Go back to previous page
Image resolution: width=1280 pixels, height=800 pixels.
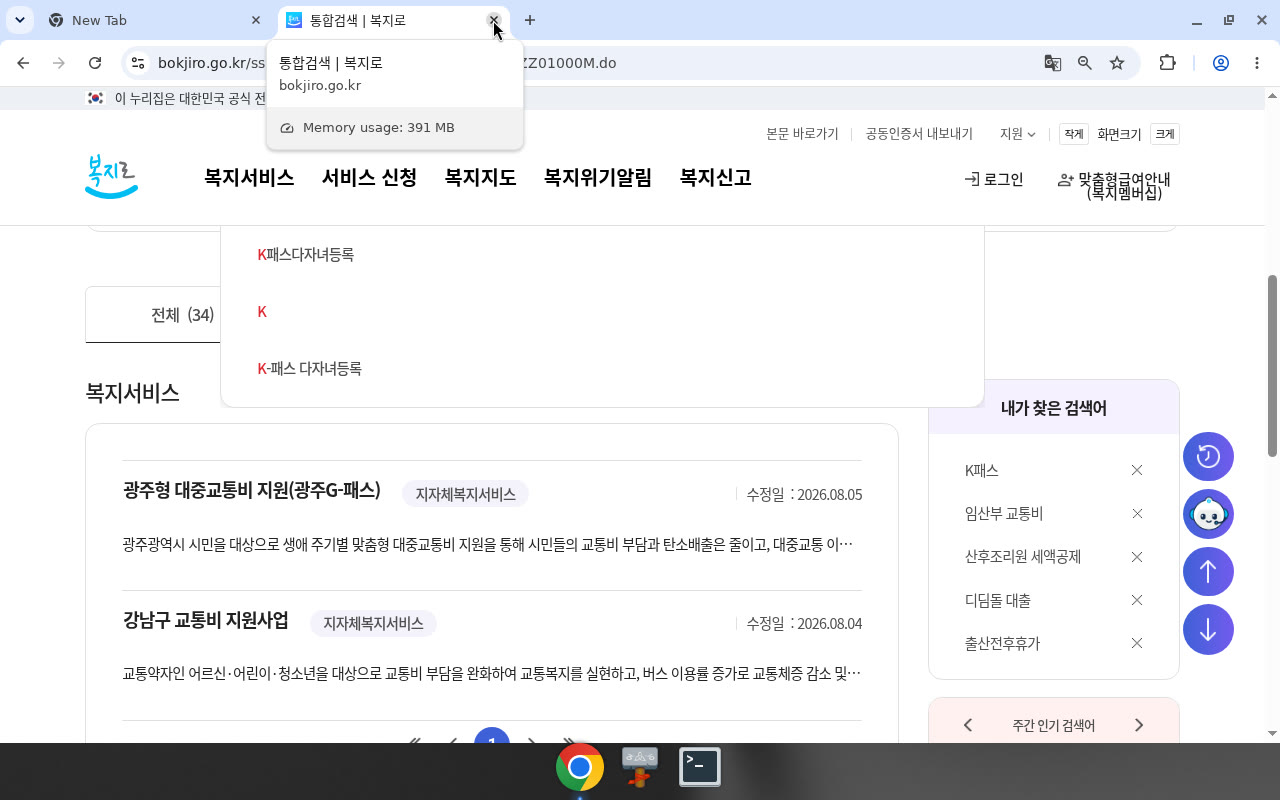point(23,63)
